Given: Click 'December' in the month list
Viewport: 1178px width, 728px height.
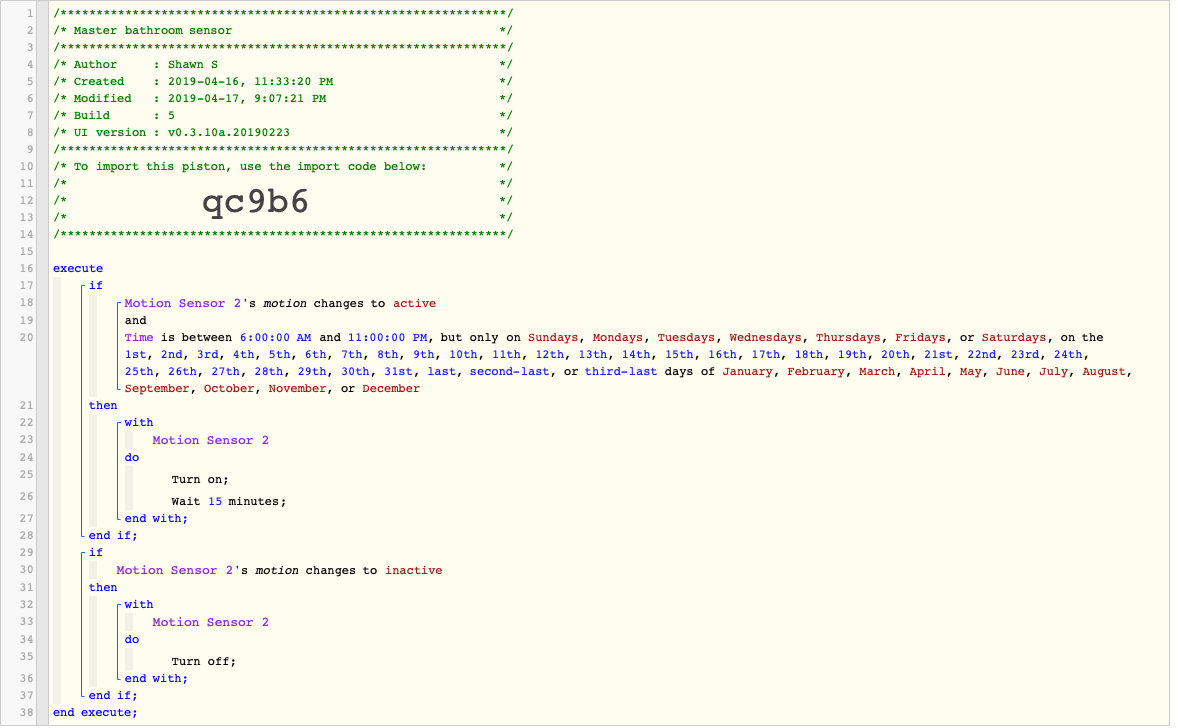Looking at the screenshot, I should (391, 388).
